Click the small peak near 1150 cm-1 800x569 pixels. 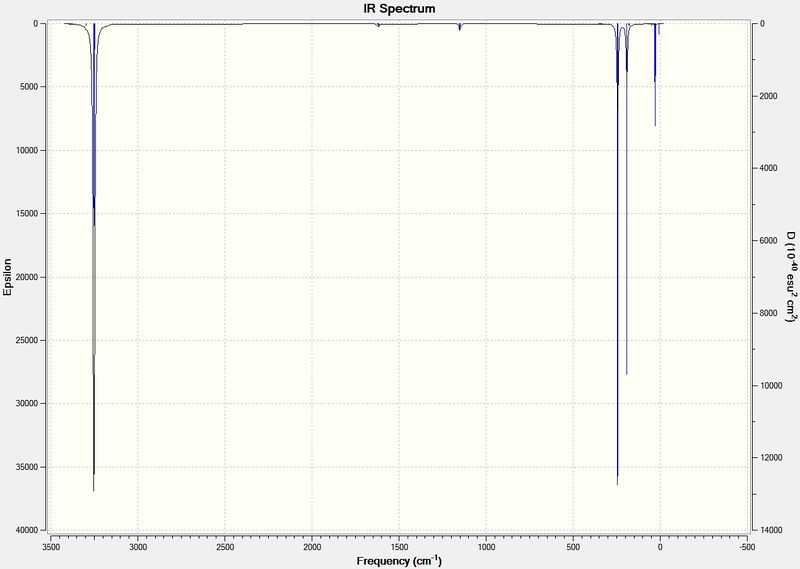460,27
